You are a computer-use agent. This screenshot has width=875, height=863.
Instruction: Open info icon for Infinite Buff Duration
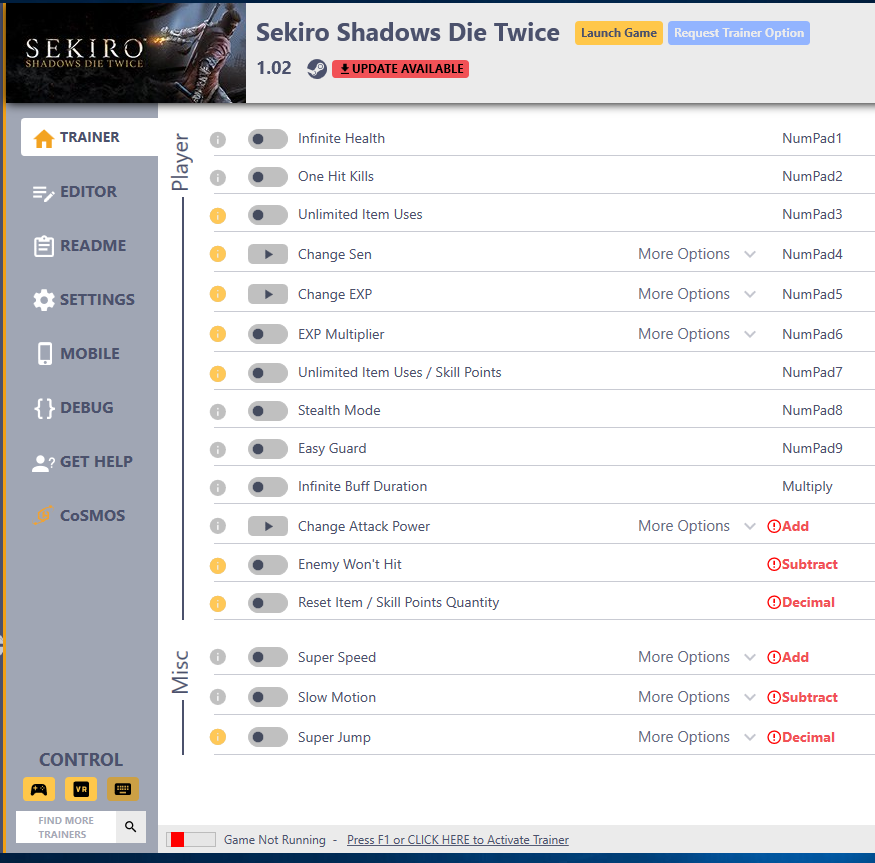tap(218, 488)
